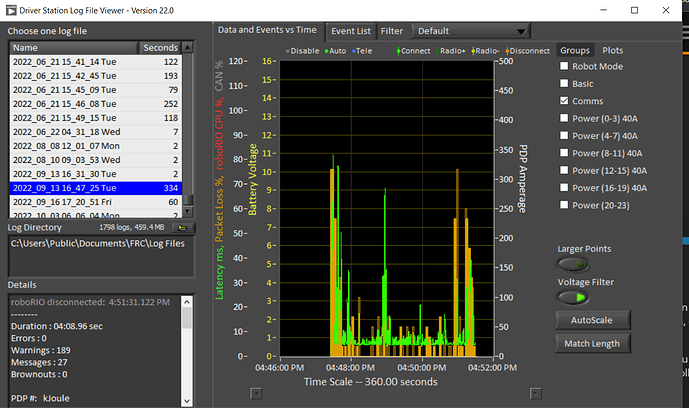Click the roboRIO disconnected details line
689x408 pixels.
pyautogui.click(x=90, y=302)
